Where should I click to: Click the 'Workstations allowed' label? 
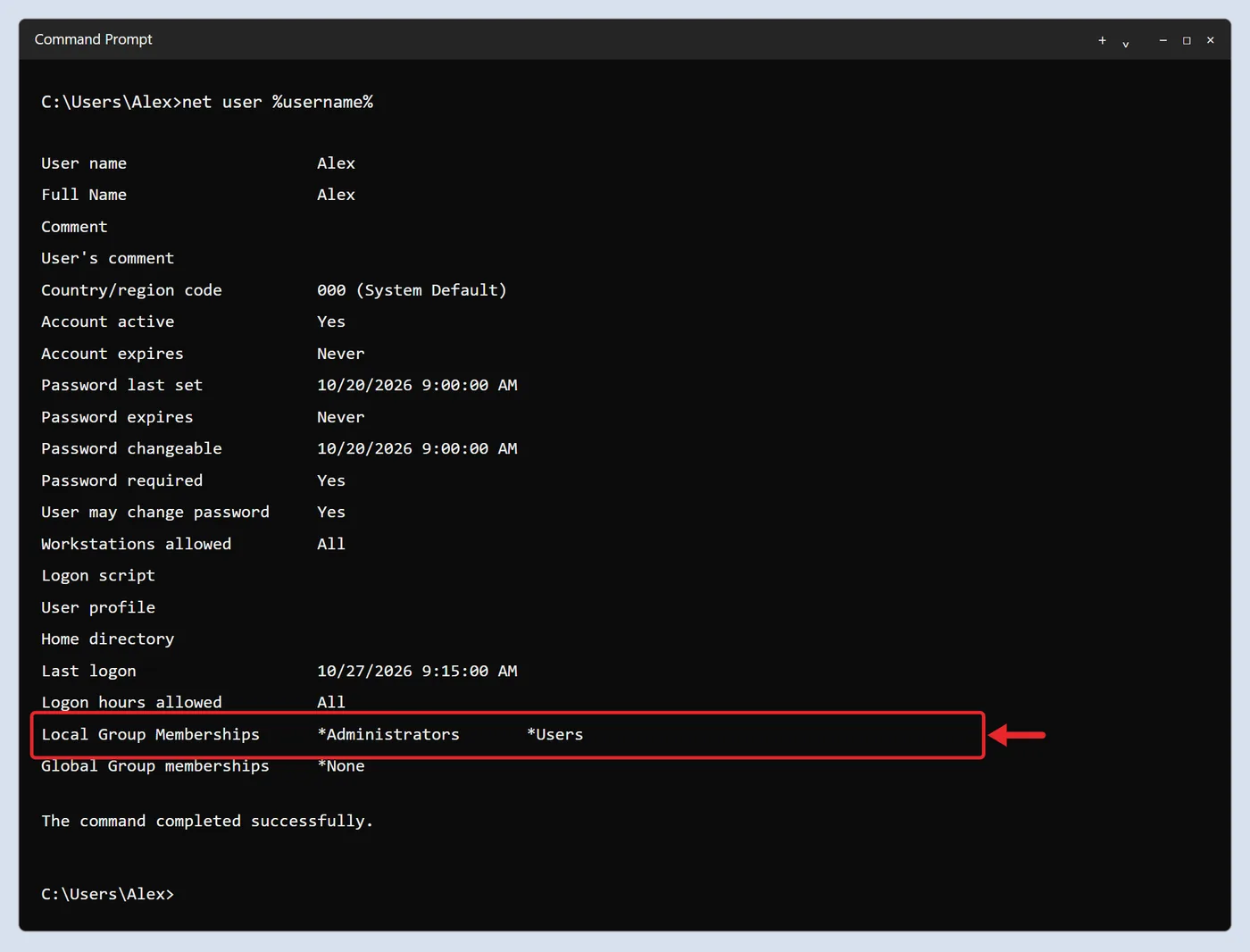point(136,544)
